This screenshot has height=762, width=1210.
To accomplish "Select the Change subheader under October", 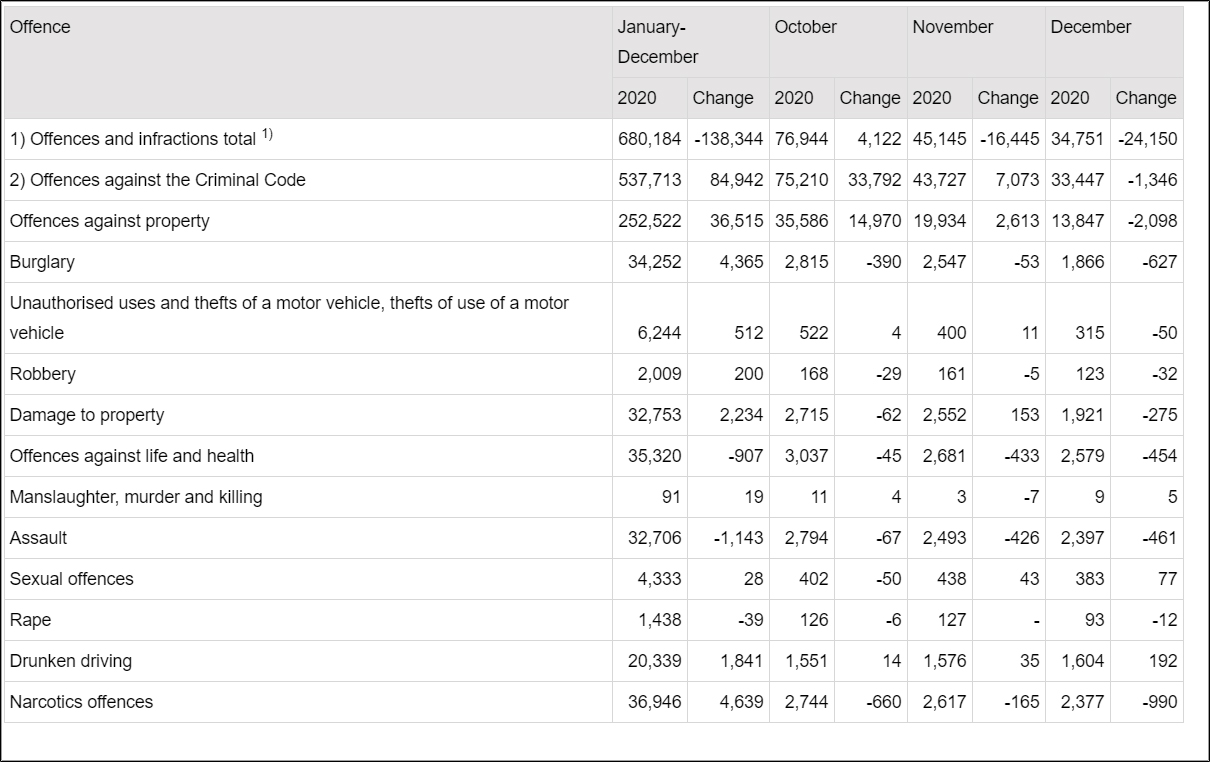I will (871, 98).
